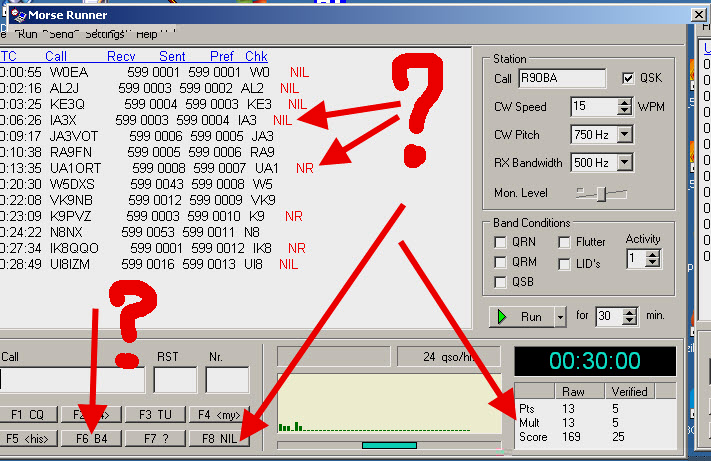Enable the QSK checkbox

628,79
